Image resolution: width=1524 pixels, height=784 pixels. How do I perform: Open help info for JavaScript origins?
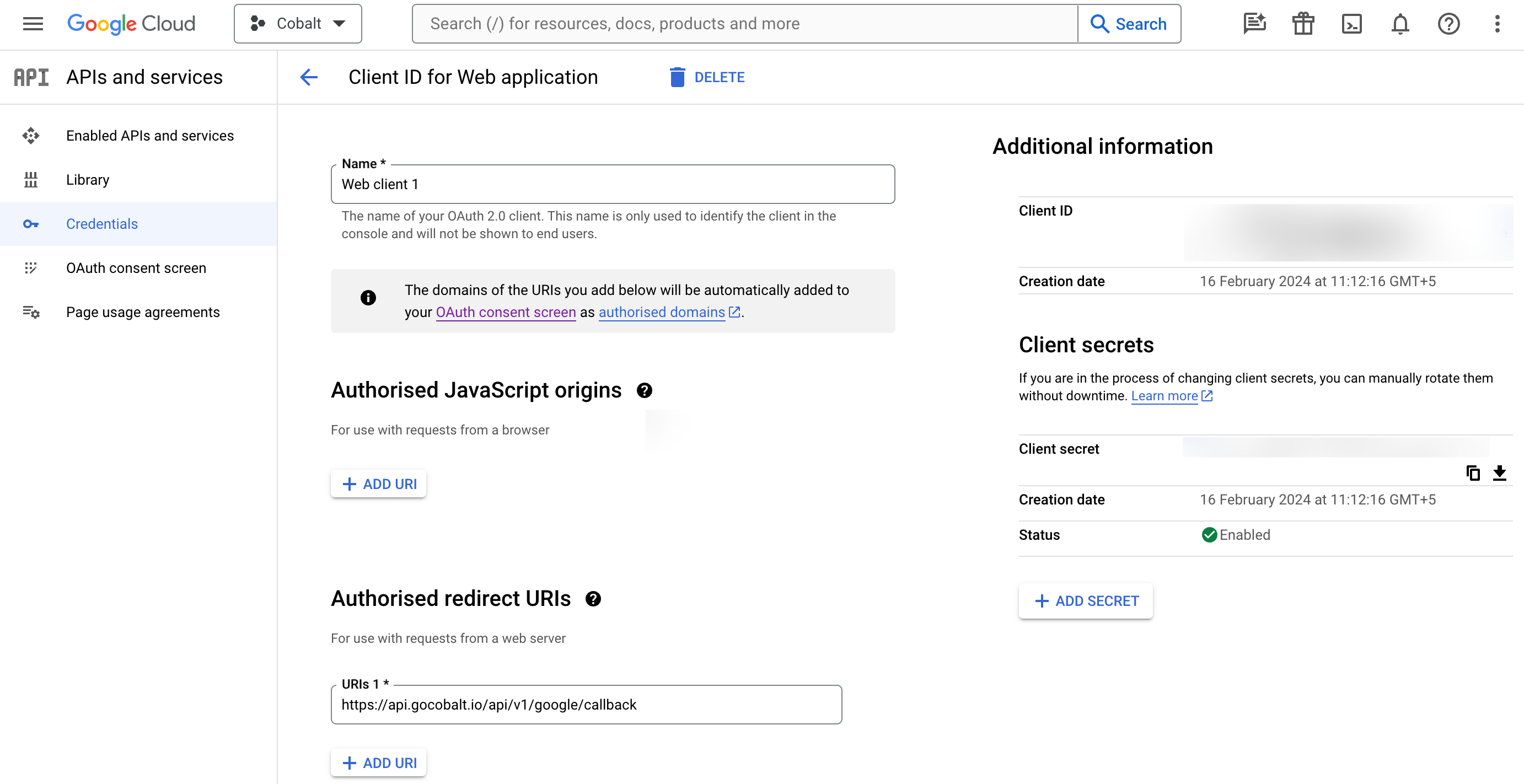click(x=644, y=390)
